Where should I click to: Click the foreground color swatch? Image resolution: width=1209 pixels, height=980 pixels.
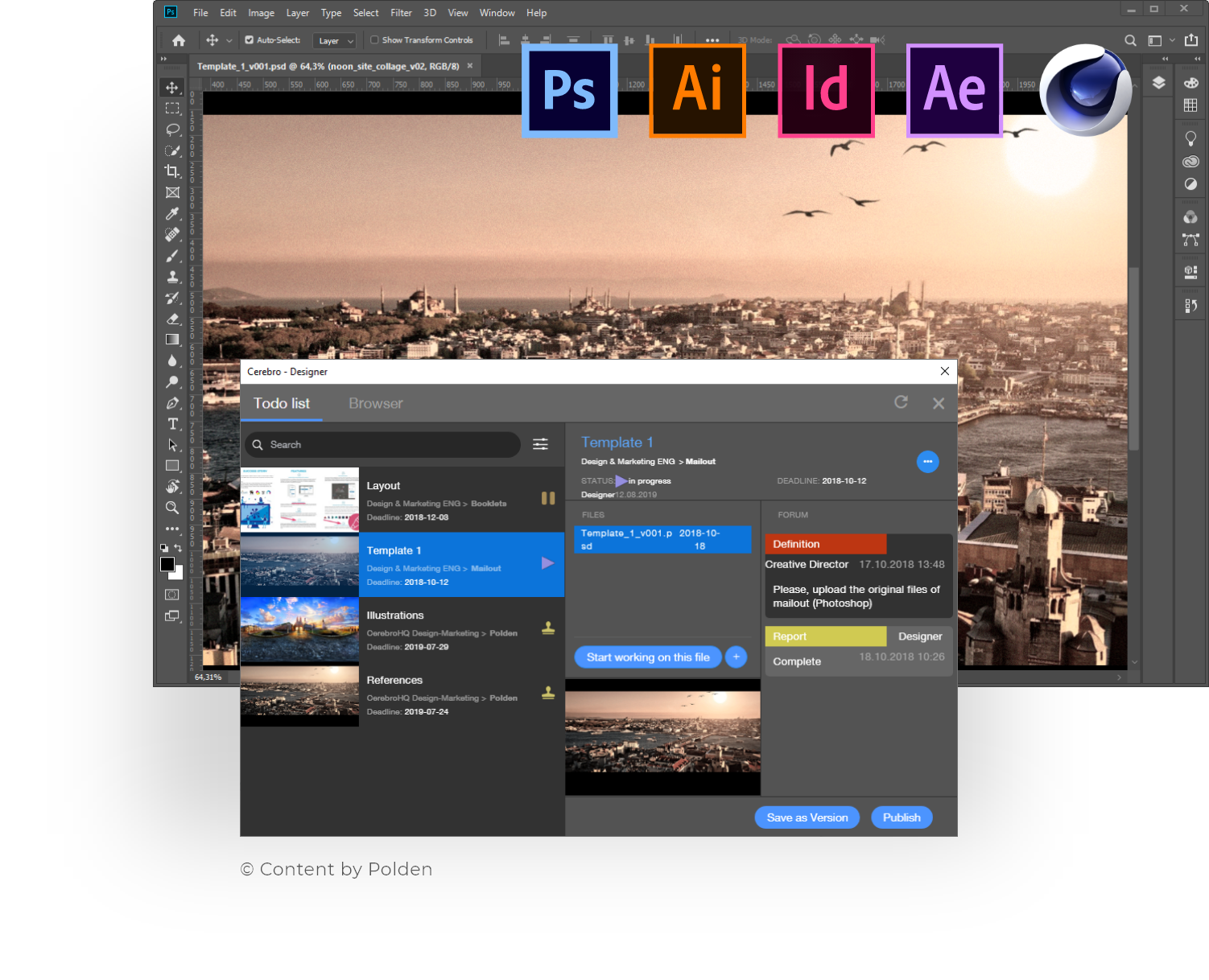click(167, 564)
